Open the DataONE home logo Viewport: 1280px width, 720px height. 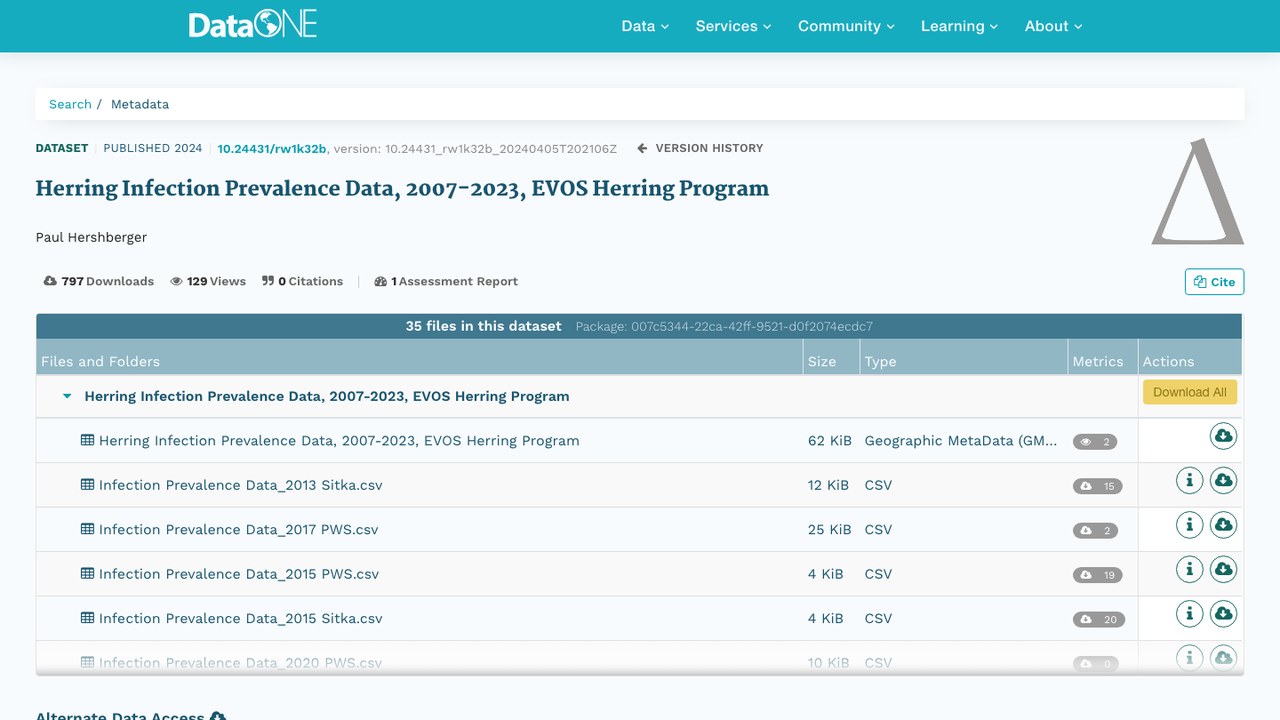click(x=253, y=25)
